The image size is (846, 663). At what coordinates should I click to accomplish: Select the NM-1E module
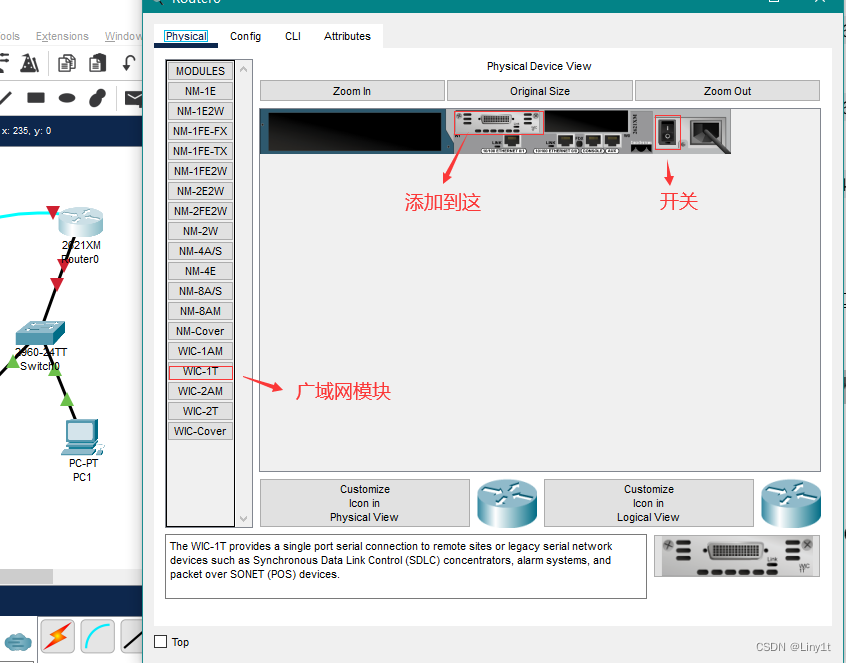pyautogui.click(x=200, y=91)
